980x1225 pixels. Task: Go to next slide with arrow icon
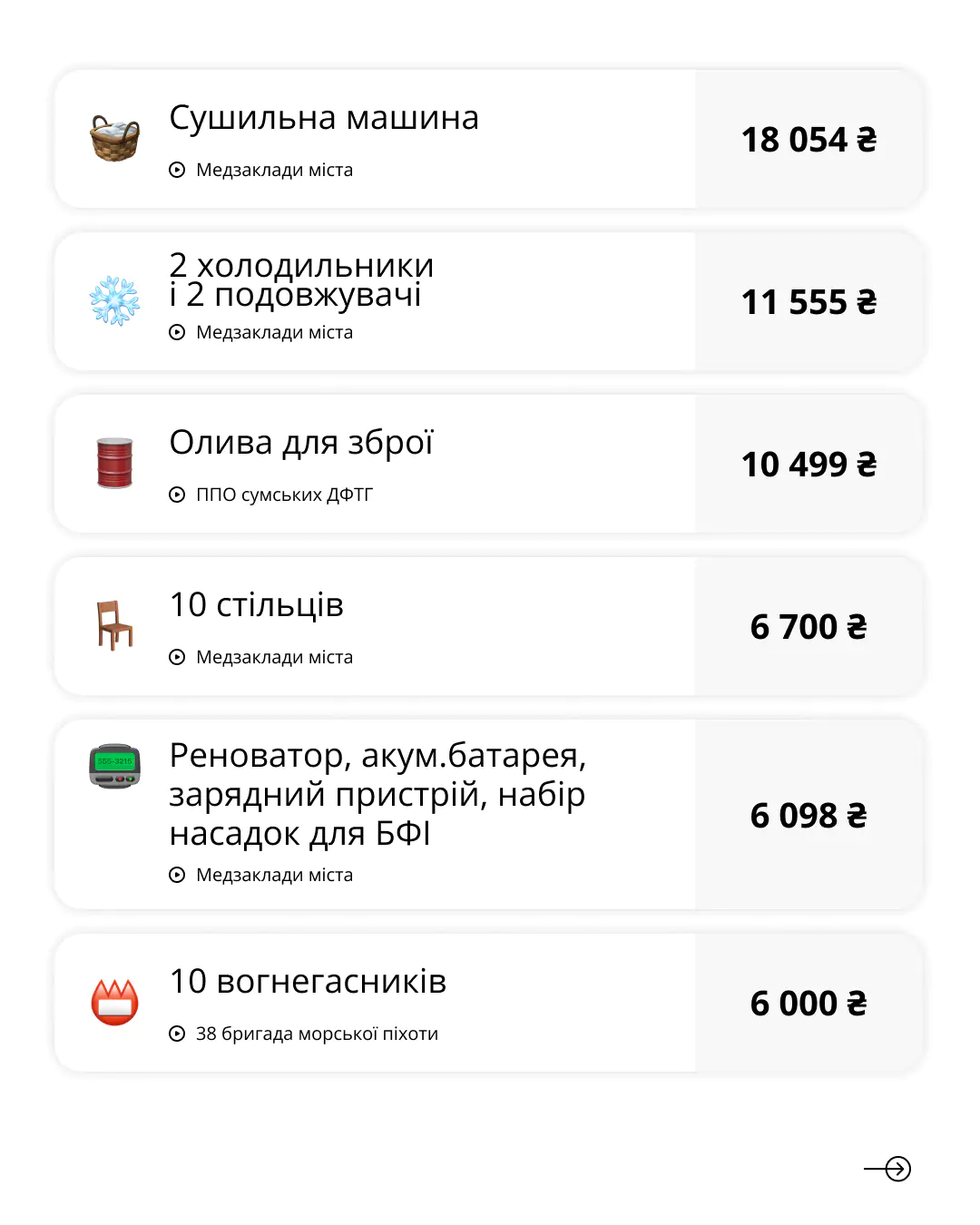tap(887, 1169)
